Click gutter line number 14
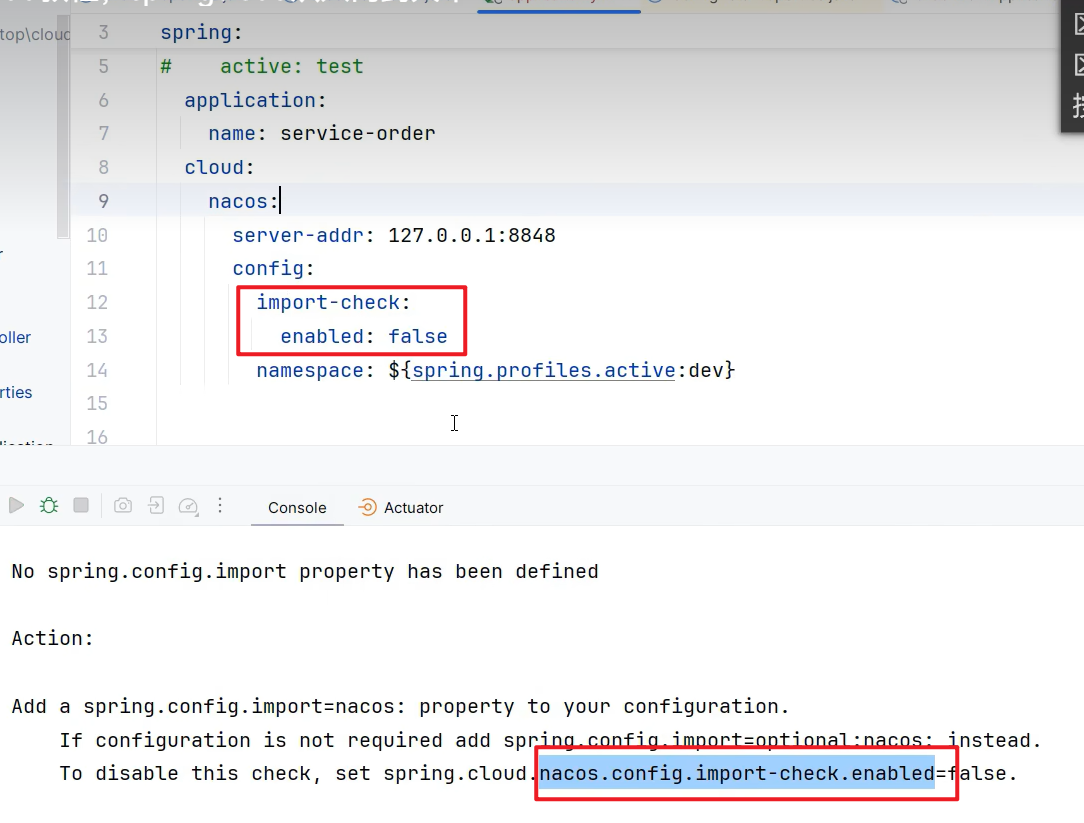 [97, 370]
